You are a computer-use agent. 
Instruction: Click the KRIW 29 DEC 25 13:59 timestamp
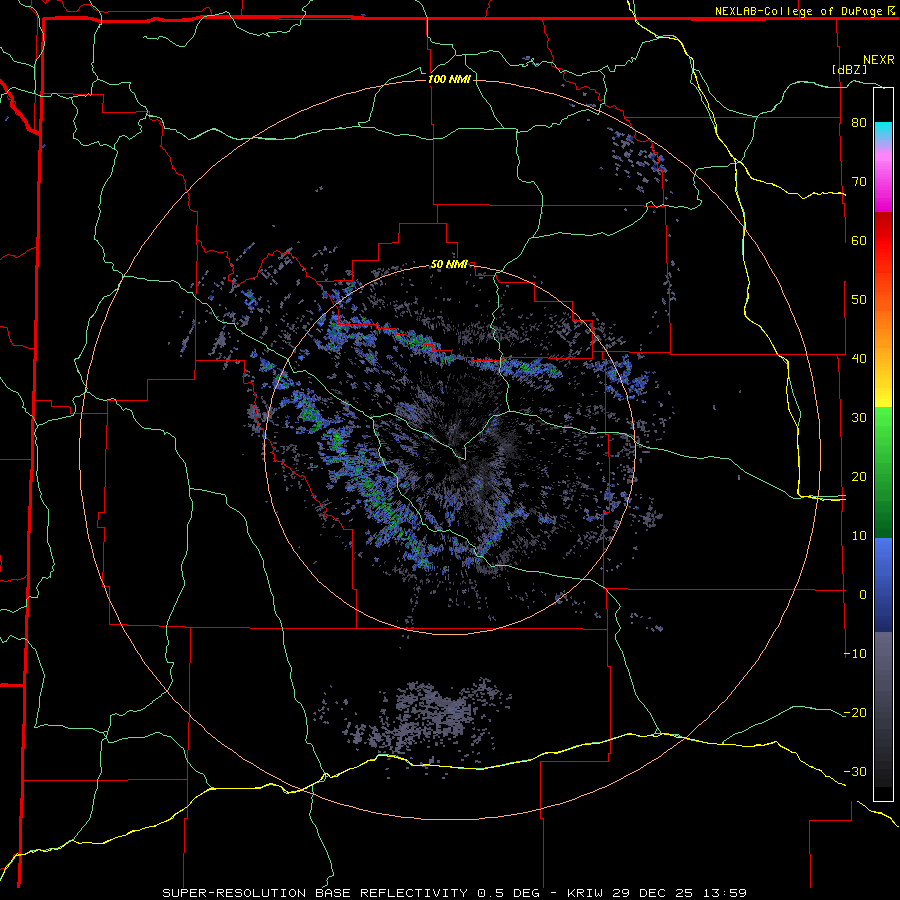point(657,893)
